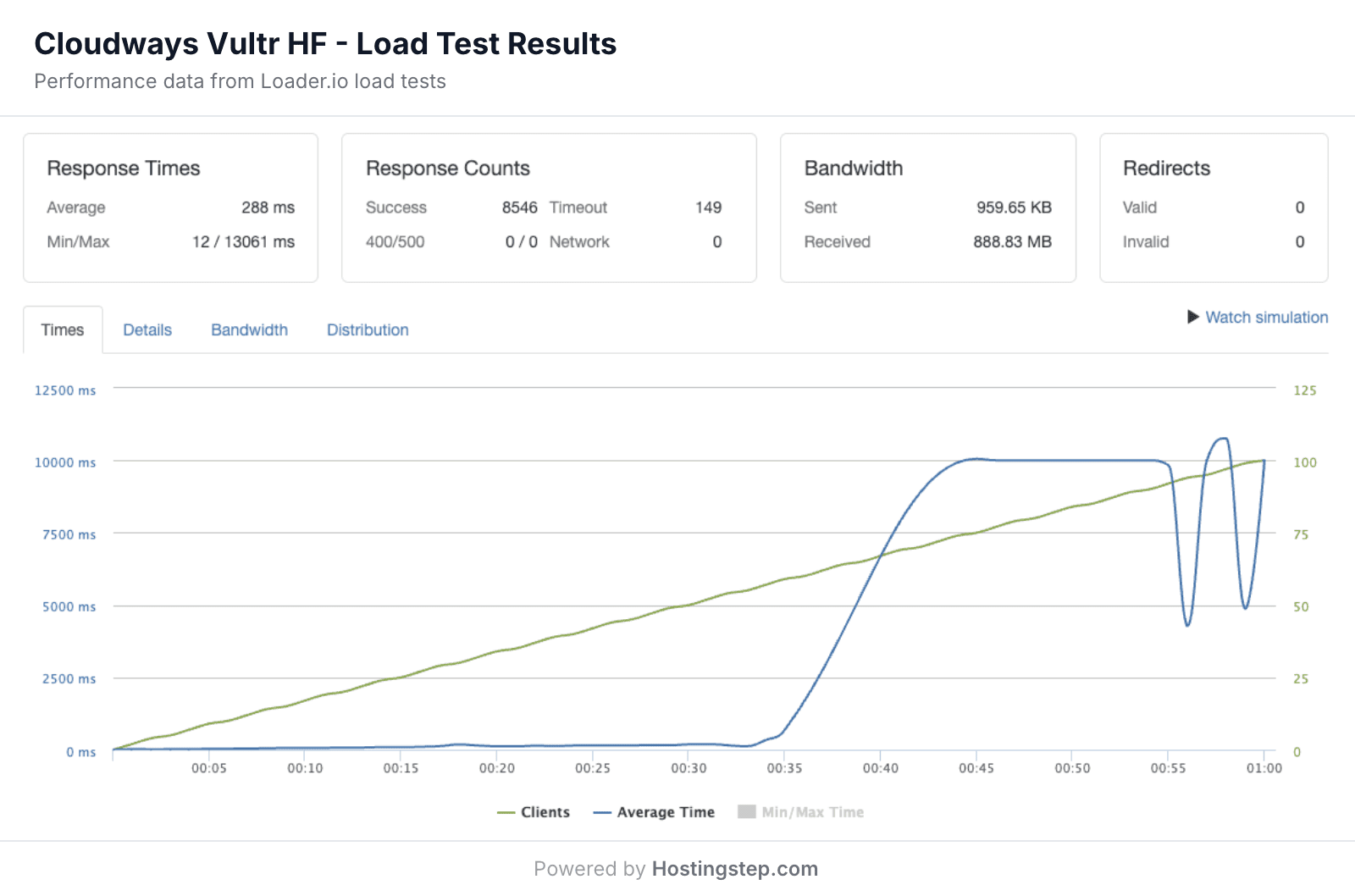Select the currently active Times tab

63,329
